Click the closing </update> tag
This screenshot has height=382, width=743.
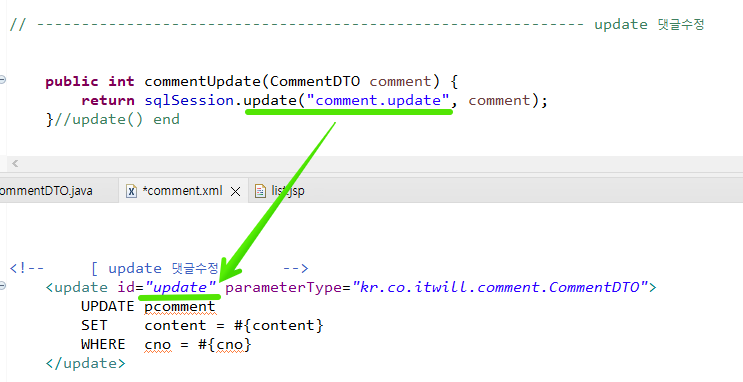86,364
